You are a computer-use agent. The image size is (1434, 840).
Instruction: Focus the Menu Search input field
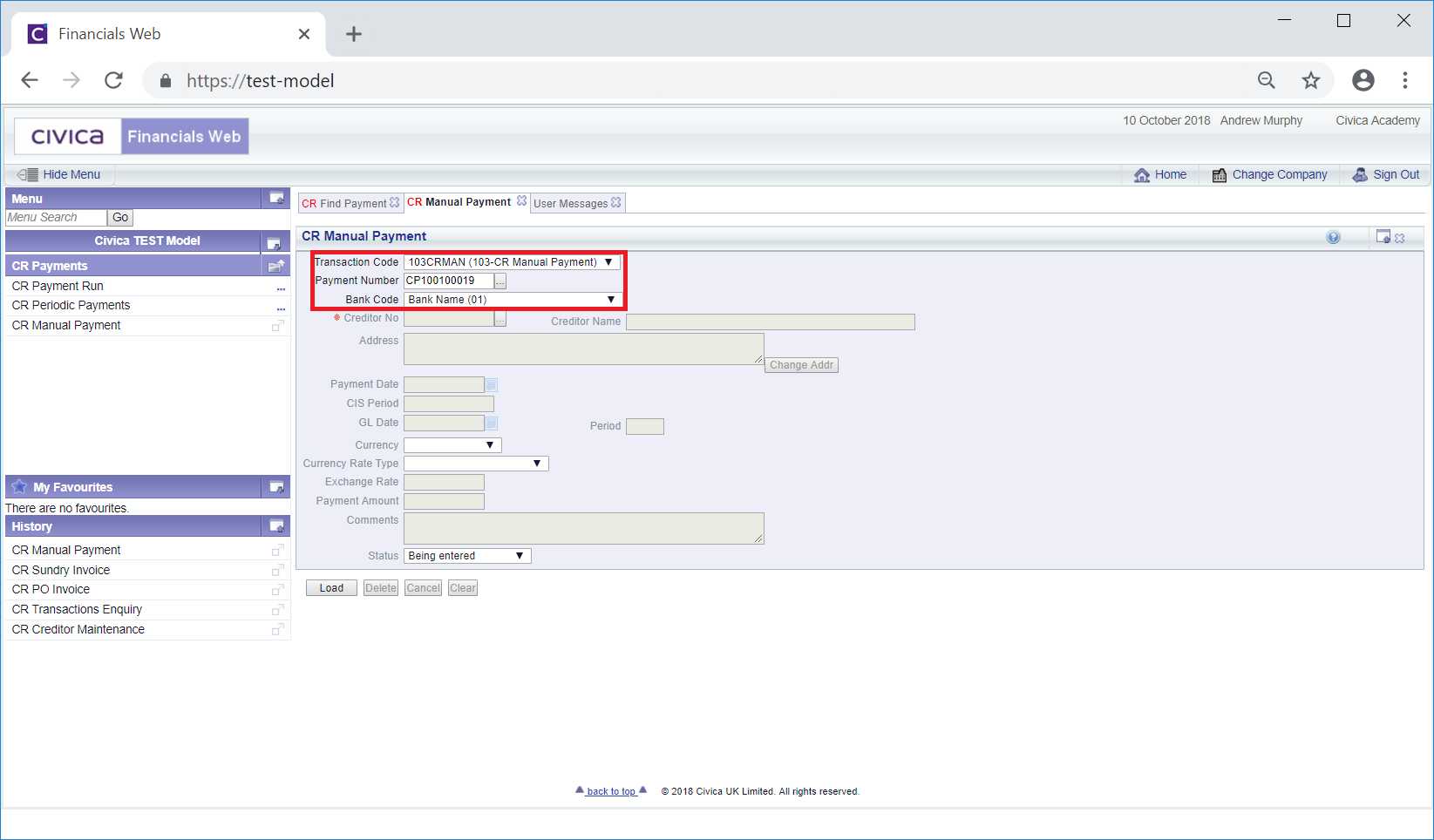56,218
